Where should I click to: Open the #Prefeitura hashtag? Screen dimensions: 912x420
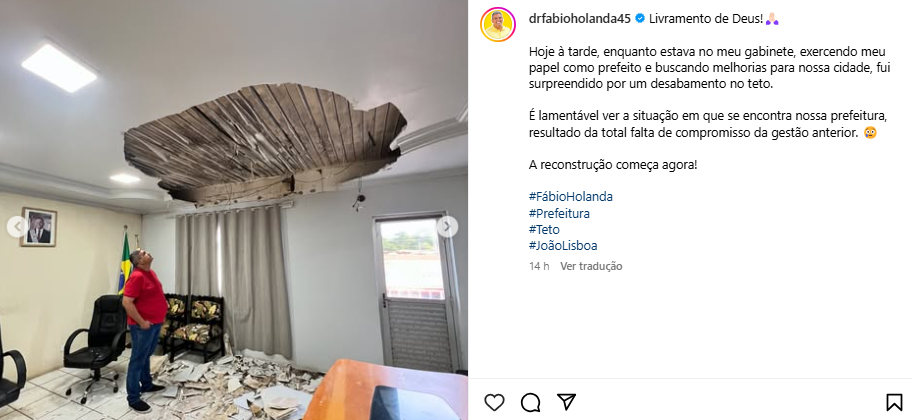[559, 213]
